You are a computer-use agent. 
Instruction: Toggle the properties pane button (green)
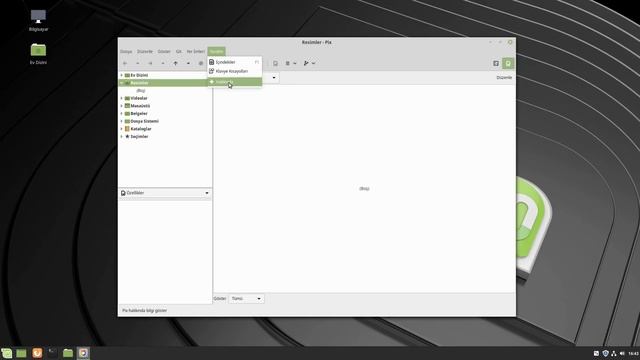coord(508,63)
